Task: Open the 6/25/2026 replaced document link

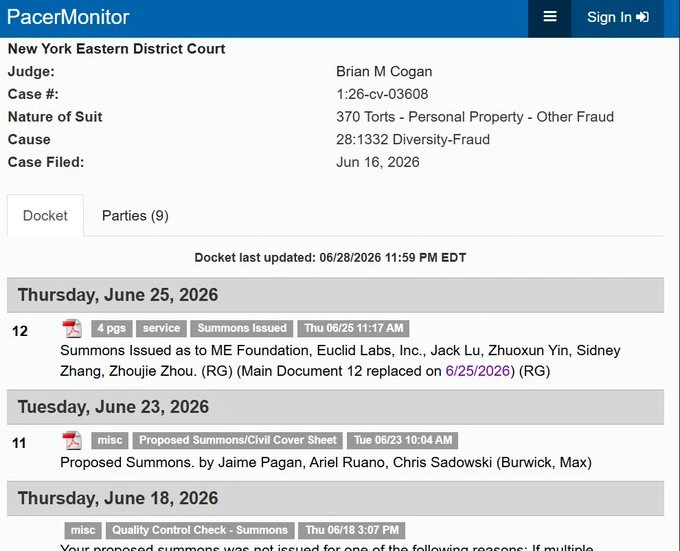Action: coord(477,371)
